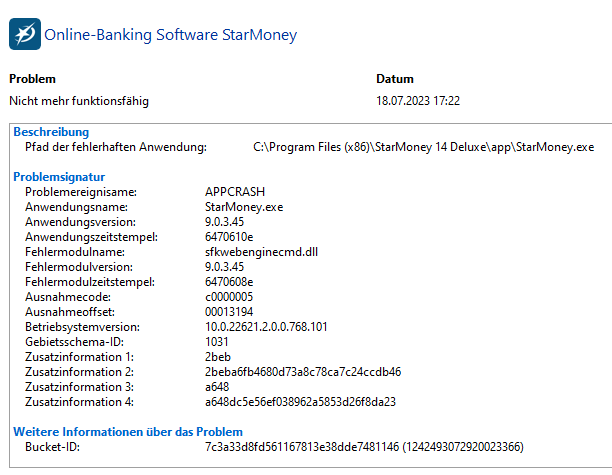Select the Anwendungszeitstempel value 6470610e
This screenshot has height=475, width=612.
(x=229, y=237)
